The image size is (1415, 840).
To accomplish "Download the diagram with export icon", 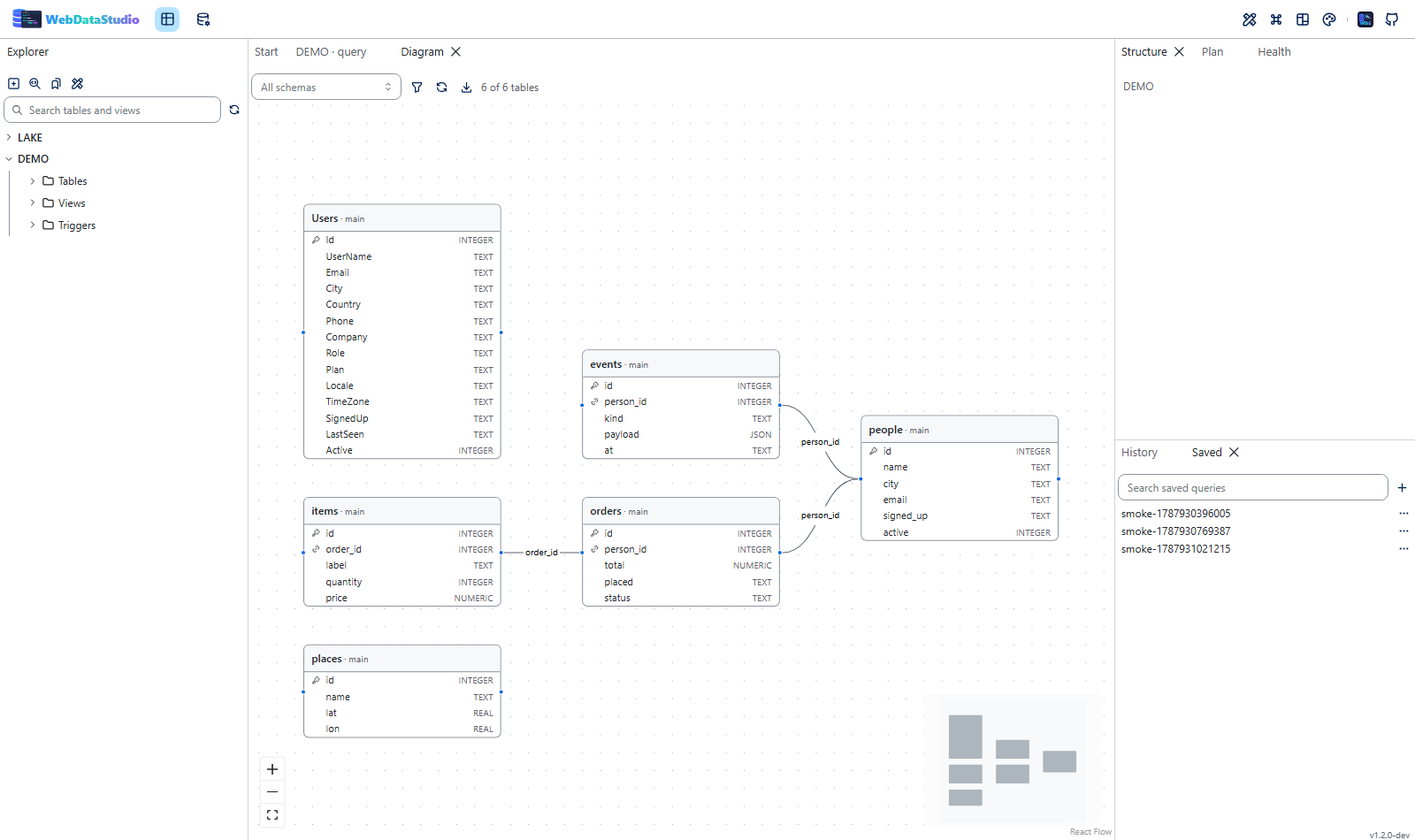I will 466,88.
